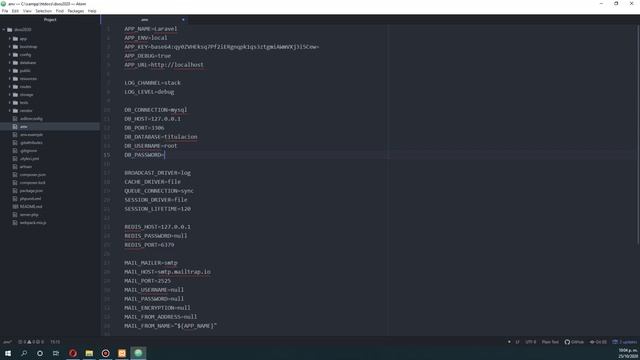This screenshot has width=640, height=360.
Task: Click line APP_DEBUG=true in editor
Action: (x=148, y=56)
